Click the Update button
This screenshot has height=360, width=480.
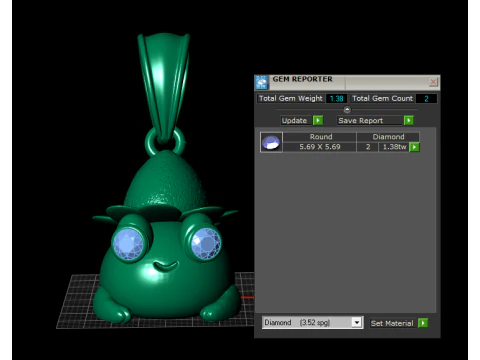click(x=296, y=120)
